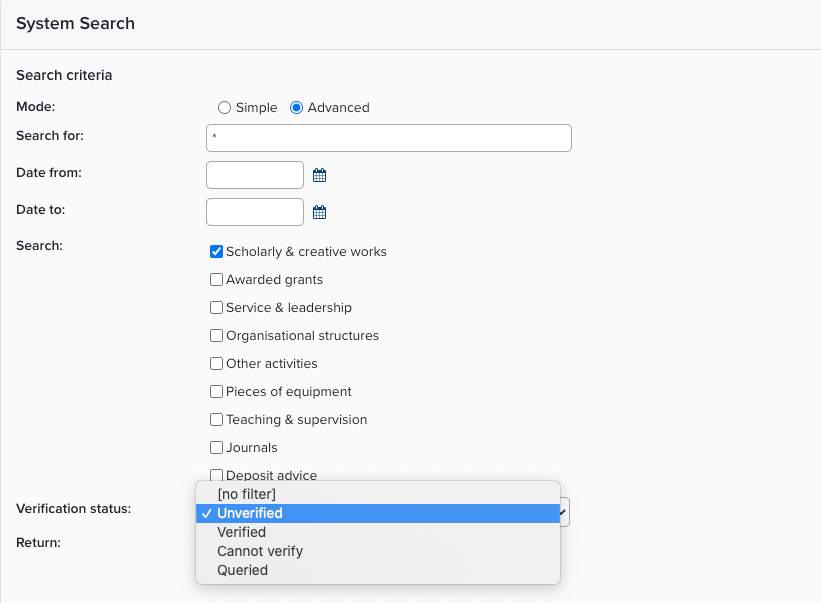821x603 pixels.
Task: Tick the Service & leadership checkbox
Action: (216, 308)
